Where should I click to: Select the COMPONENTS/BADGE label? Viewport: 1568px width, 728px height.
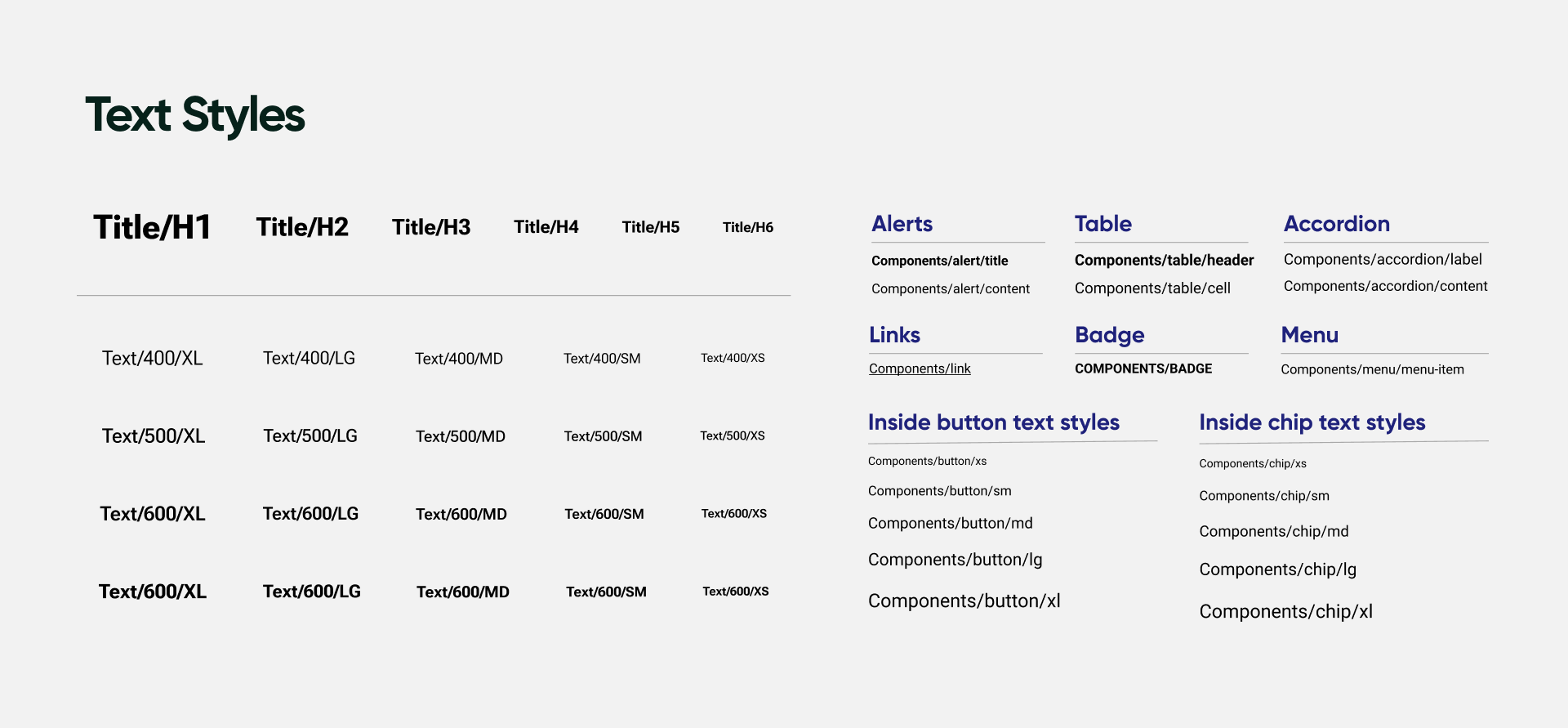coord(1143,368)
